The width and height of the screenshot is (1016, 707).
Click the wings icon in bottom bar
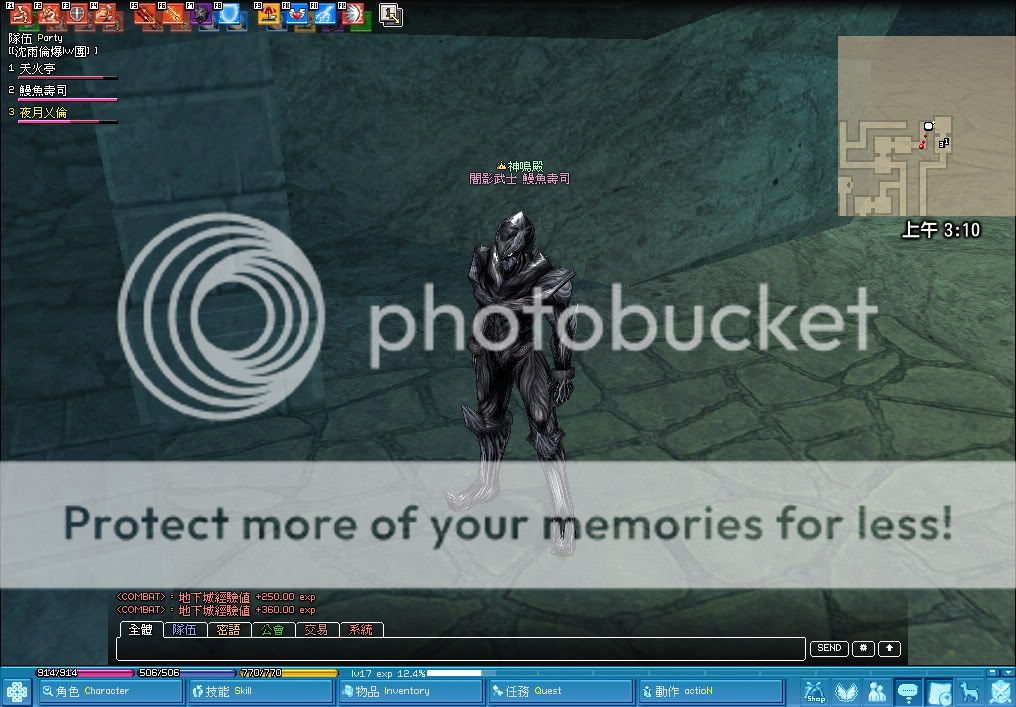(846, 691)
